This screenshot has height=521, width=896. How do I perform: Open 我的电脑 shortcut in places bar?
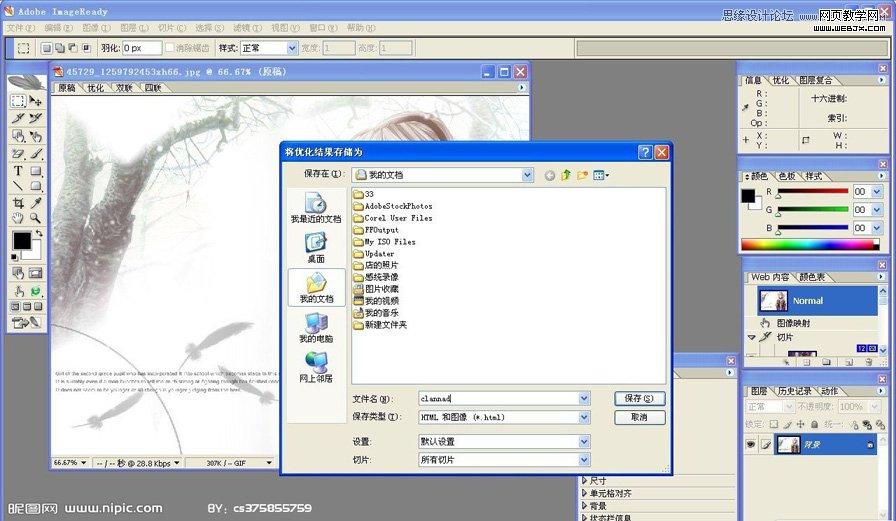315,328
